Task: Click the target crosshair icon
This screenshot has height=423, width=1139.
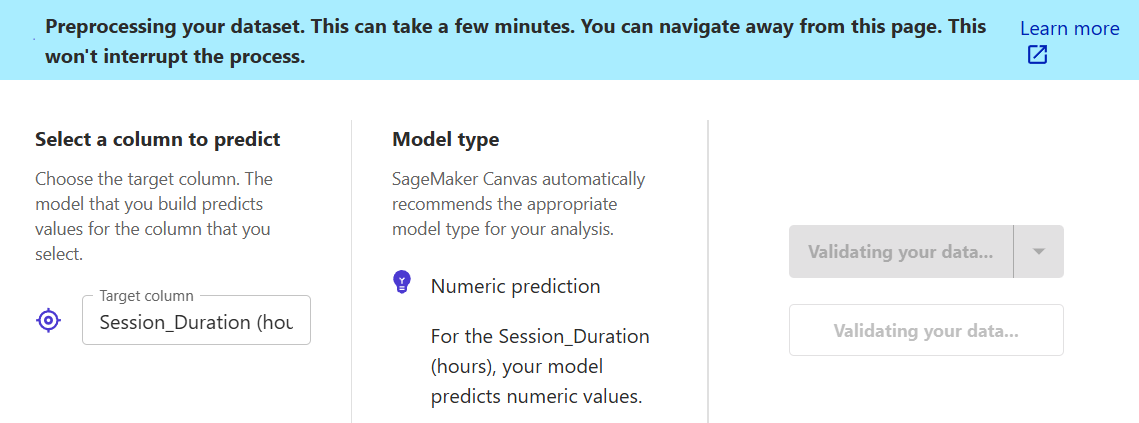Action: 48,320
